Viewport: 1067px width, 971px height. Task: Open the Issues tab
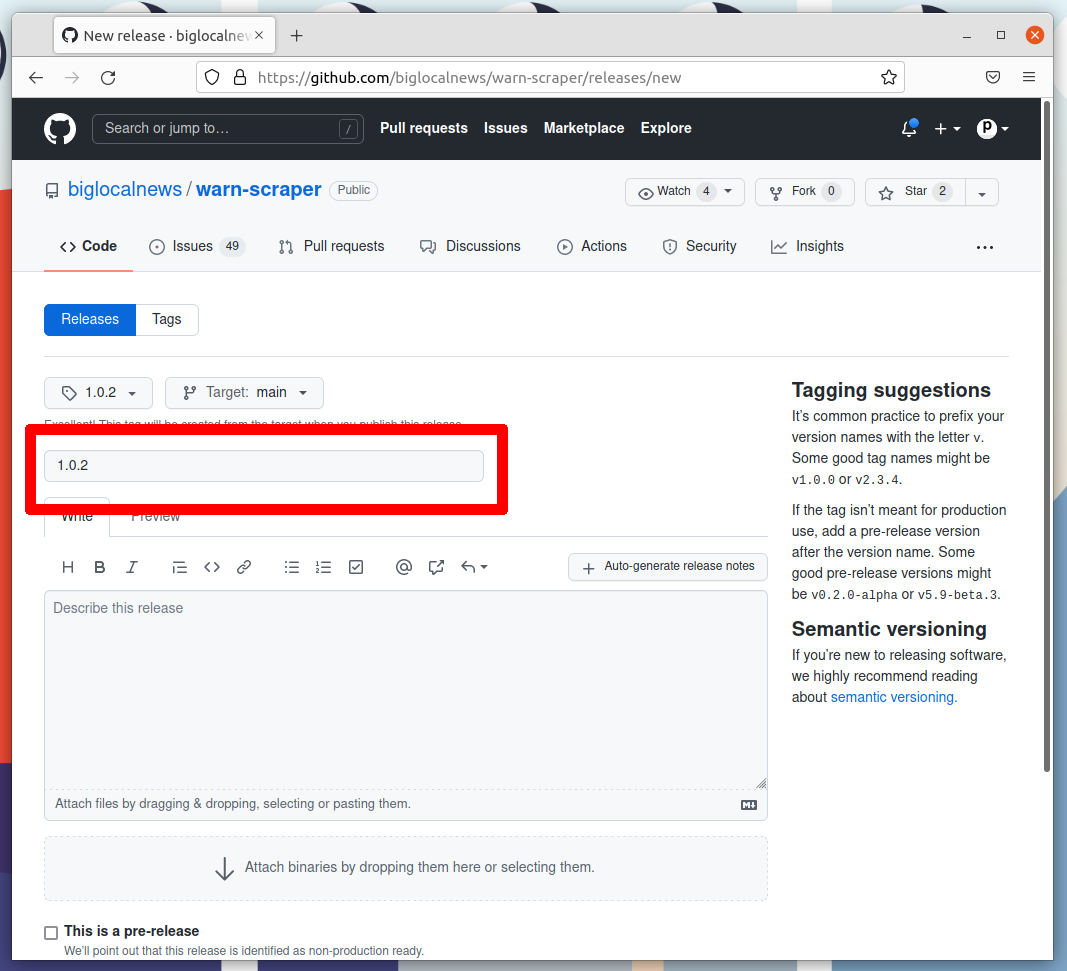(197, 246)
